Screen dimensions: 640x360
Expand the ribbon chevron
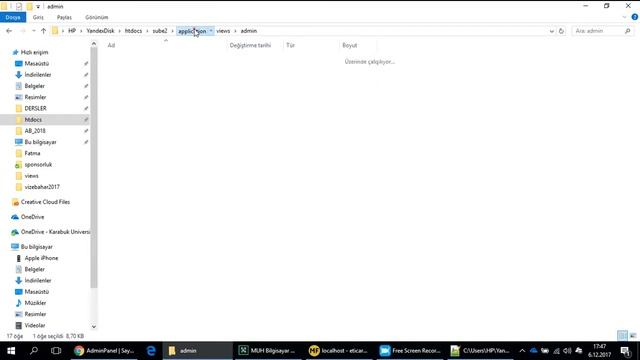point(624,17)
